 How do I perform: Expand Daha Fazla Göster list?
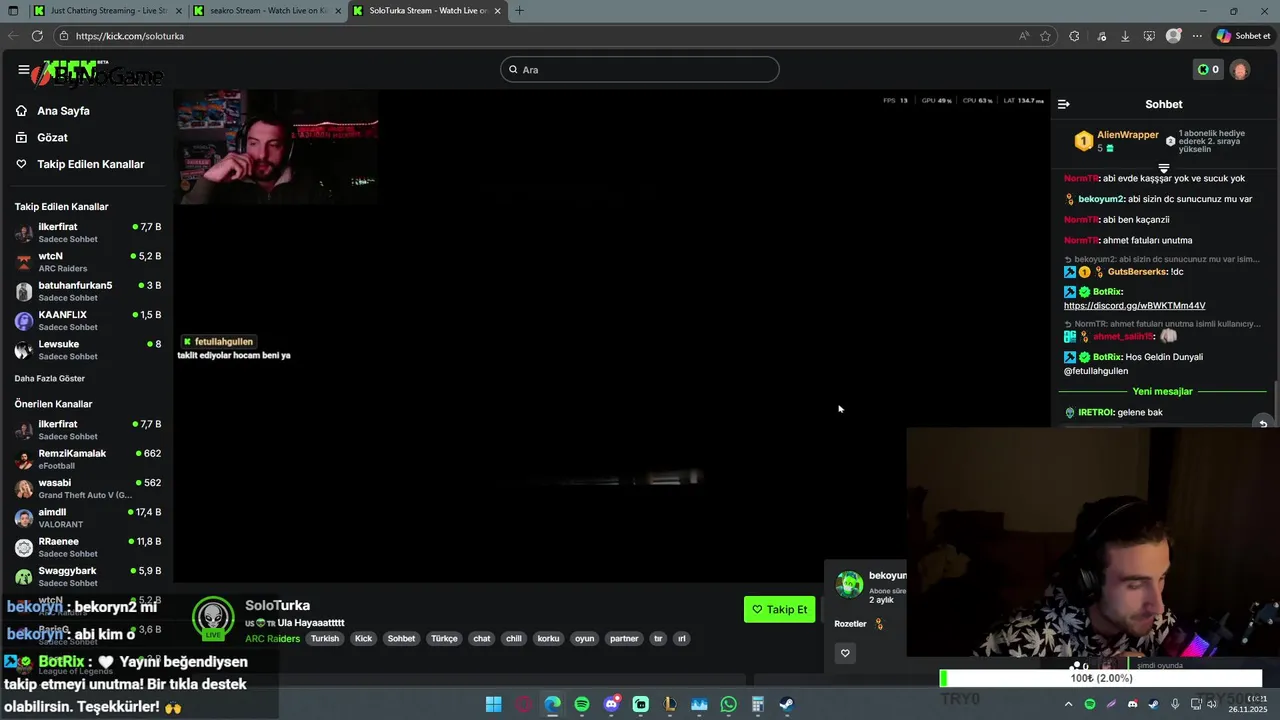click(x=50, y=379)
